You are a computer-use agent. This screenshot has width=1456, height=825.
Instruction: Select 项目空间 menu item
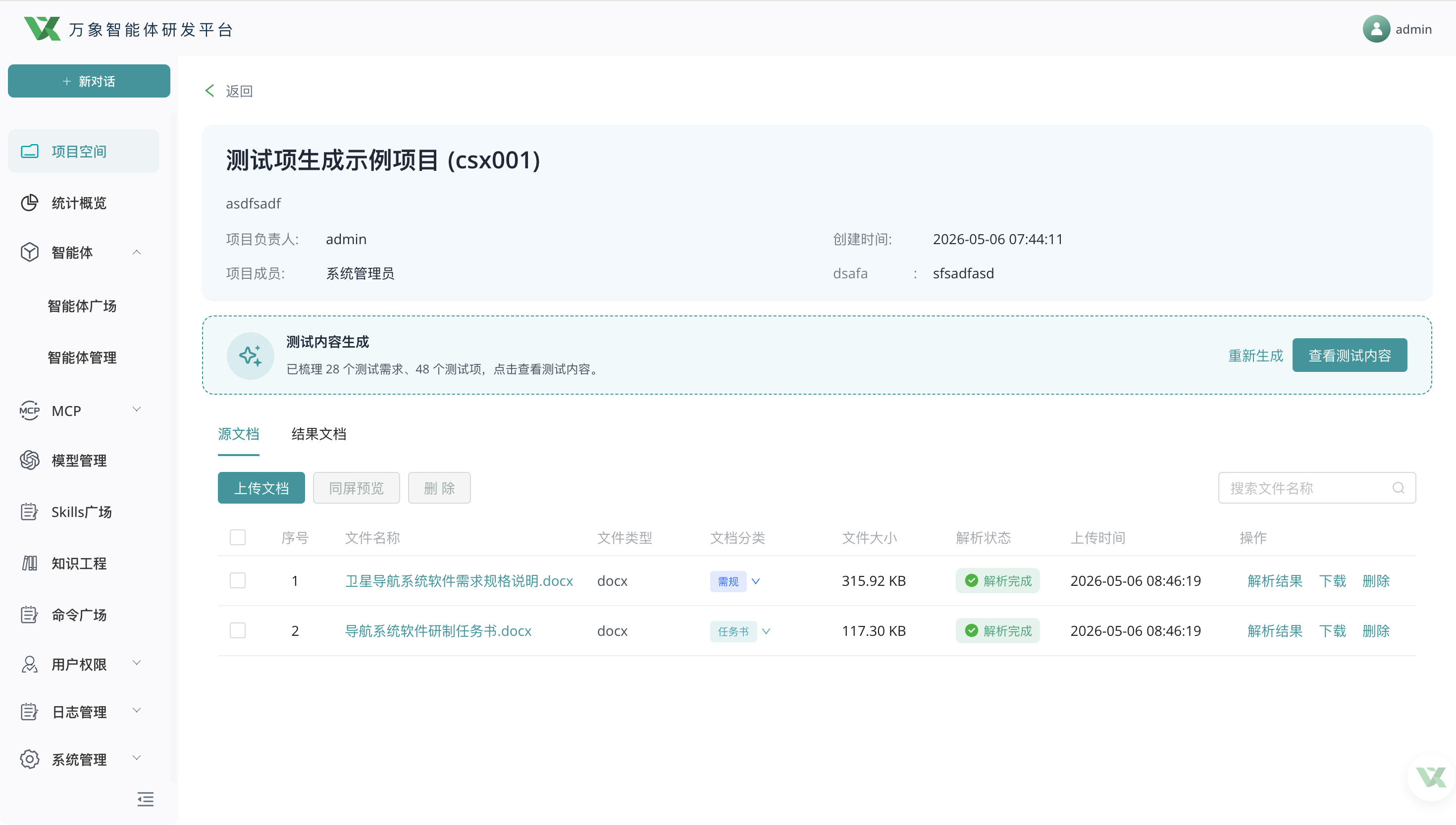pos(84,152)
